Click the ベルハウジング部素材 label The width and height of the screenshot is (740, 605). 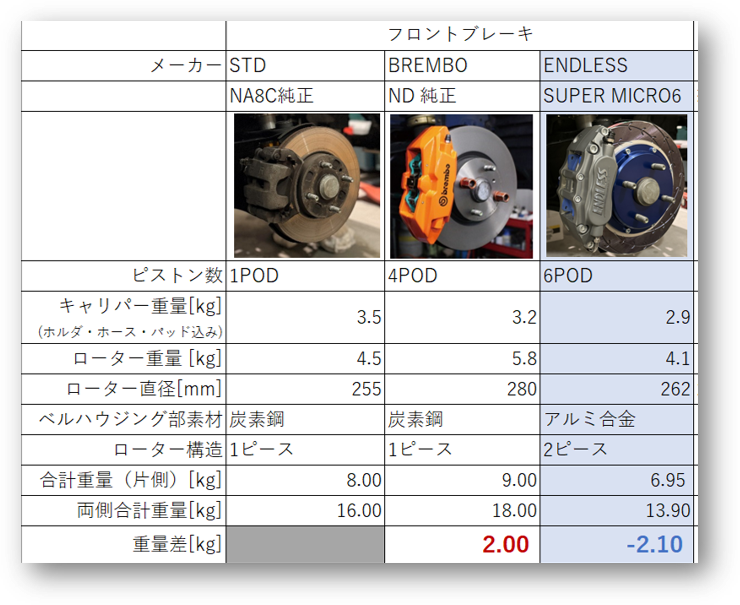tap(130, 420)
